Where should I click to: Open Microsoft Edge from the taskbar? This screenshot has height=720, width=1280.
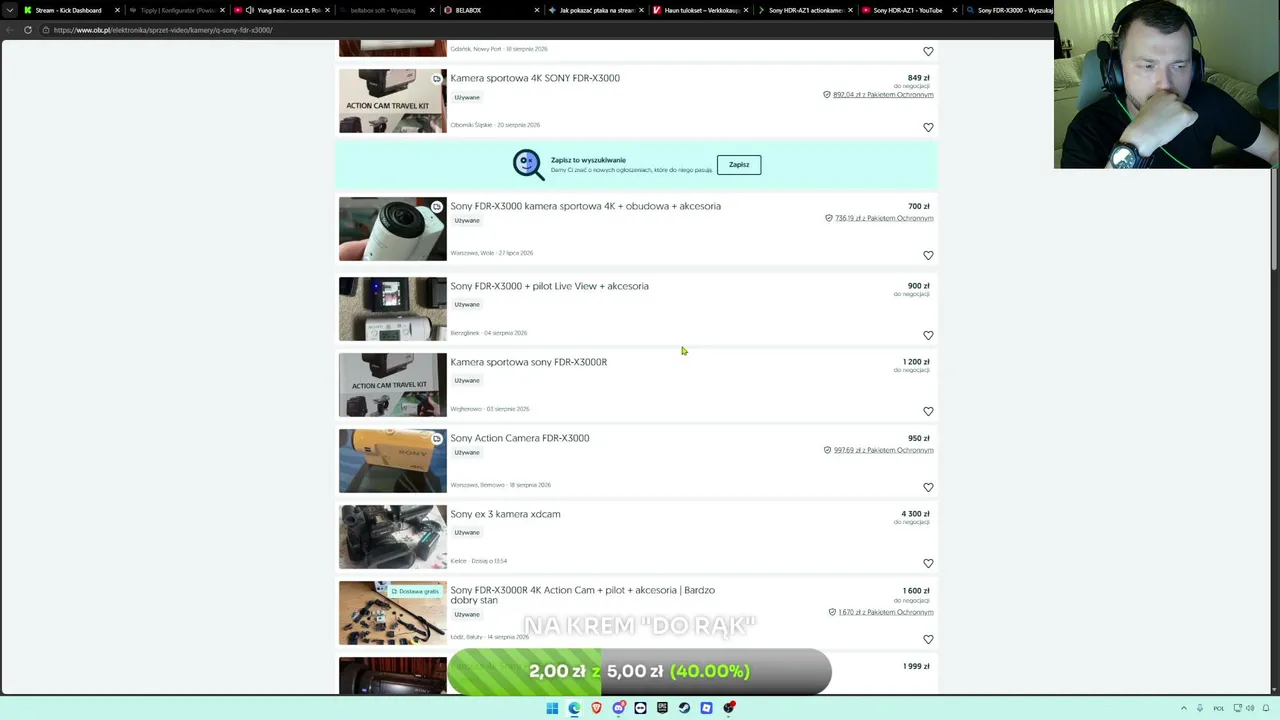(574, 708)
